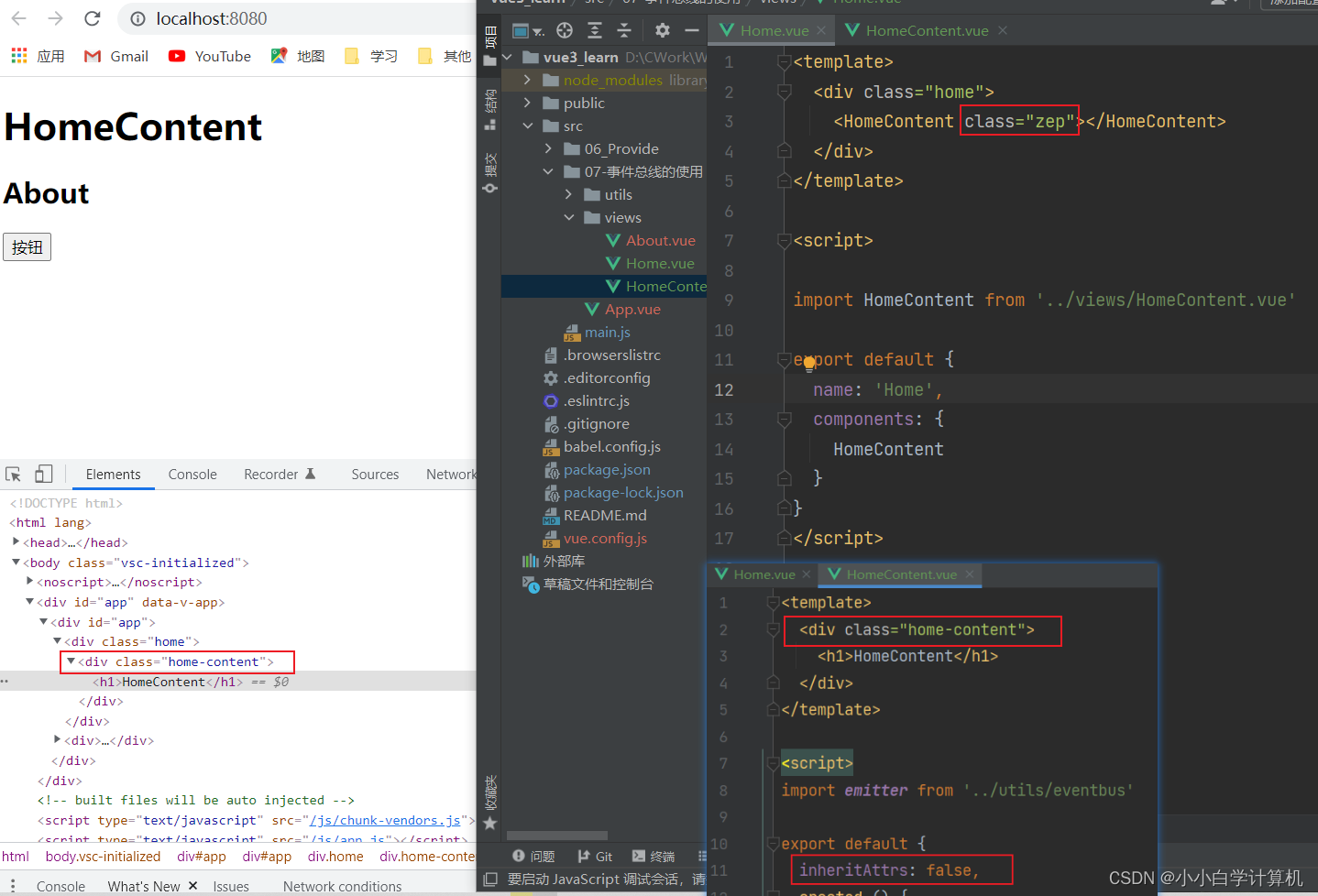Open the Git tool window

coord(594,857)
